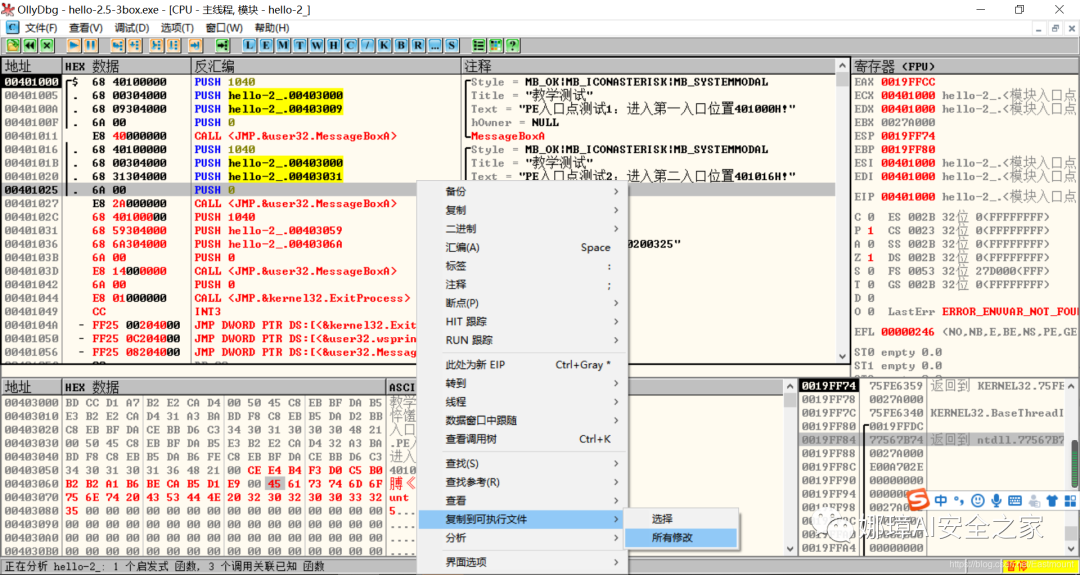This screenshot has height=575, width=1080.
Task: Click the Sogou IME soft keyboard icon
Action: click(x=1015, y=500)
